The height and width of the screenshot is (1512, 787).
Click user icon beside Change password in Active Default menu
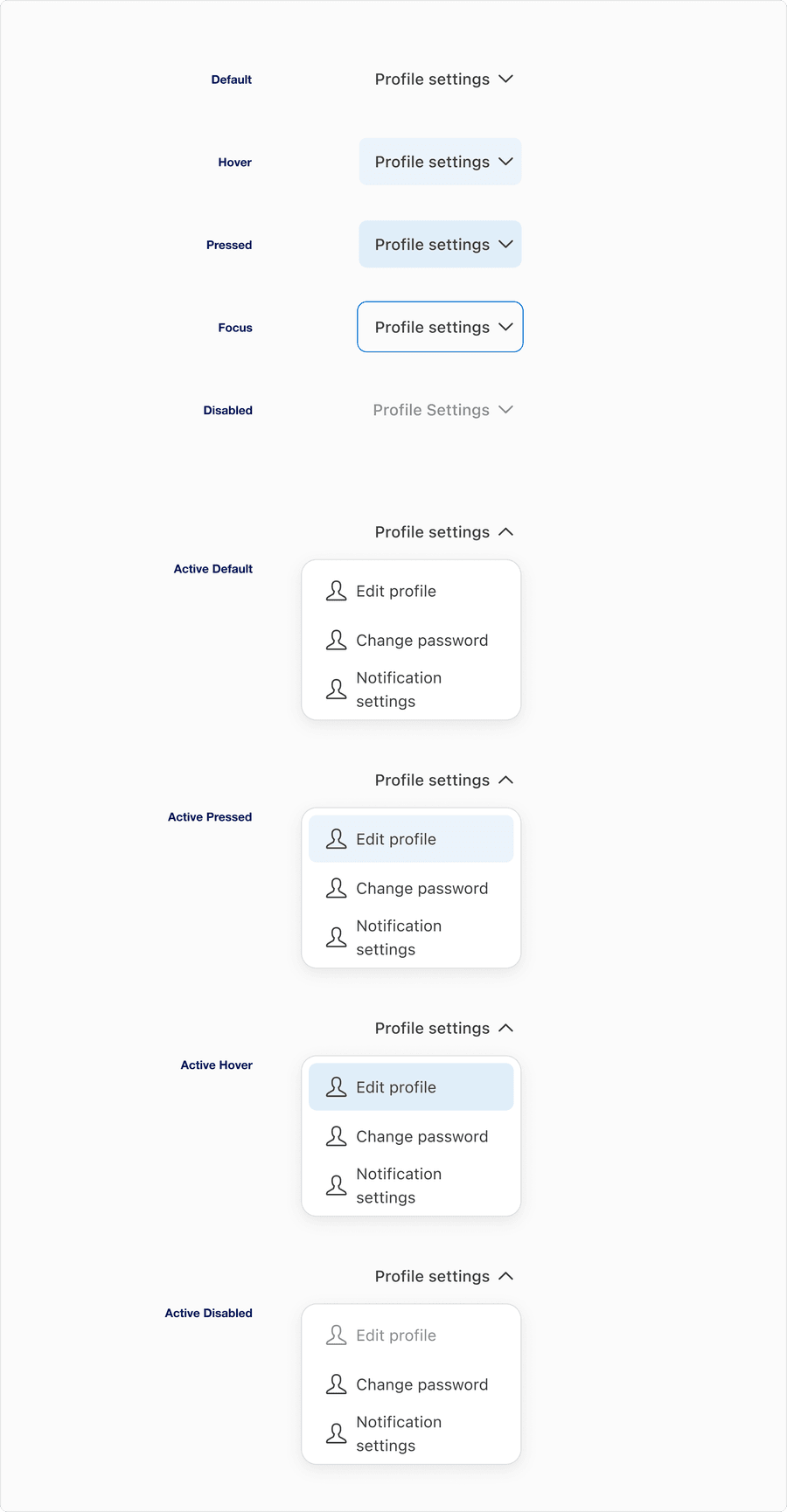coord(336,641)
